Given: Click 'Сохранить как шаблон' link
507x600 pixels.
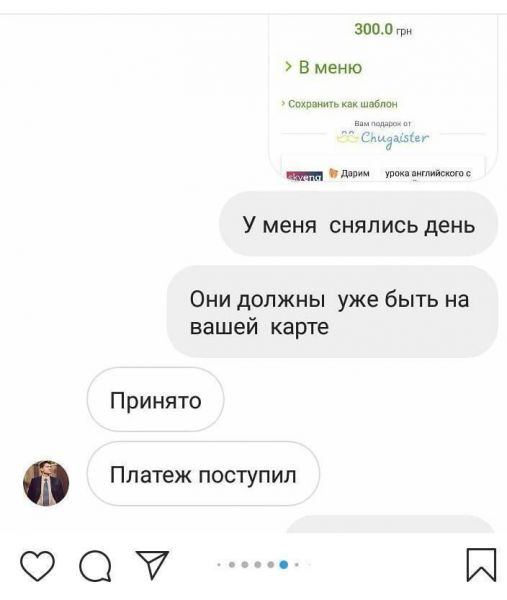Looking at the screenshot, I should click(x=342, y=104).
